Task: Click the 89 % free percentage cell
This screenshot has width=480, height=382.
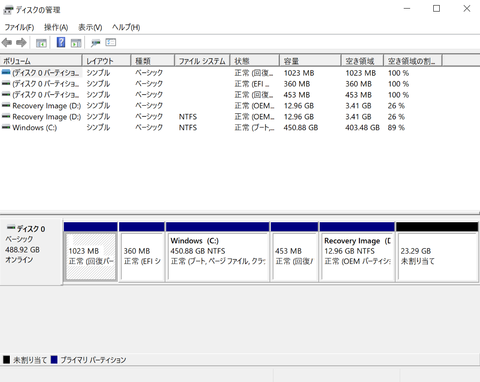Action: pos(396,128)
